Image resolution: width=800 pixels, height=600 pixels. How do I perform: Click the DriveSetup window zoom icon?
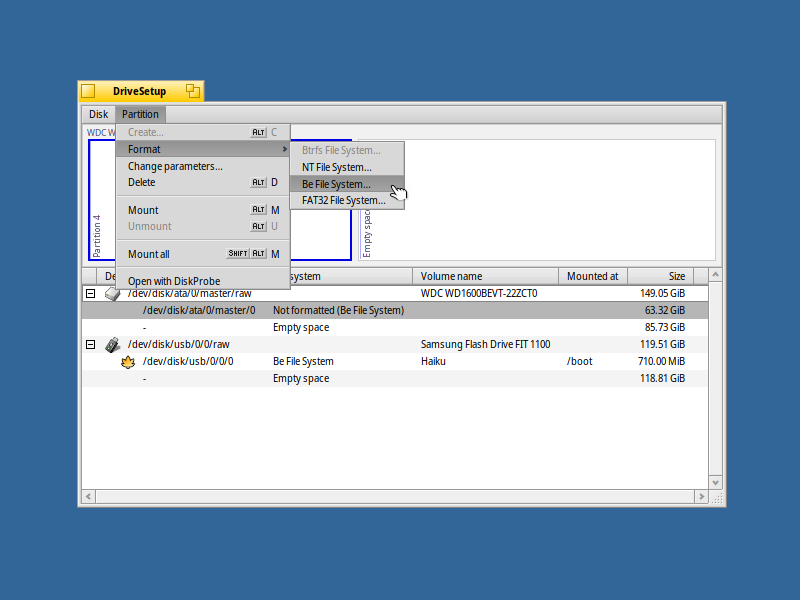pyautogui.click(x=193, y=91)
